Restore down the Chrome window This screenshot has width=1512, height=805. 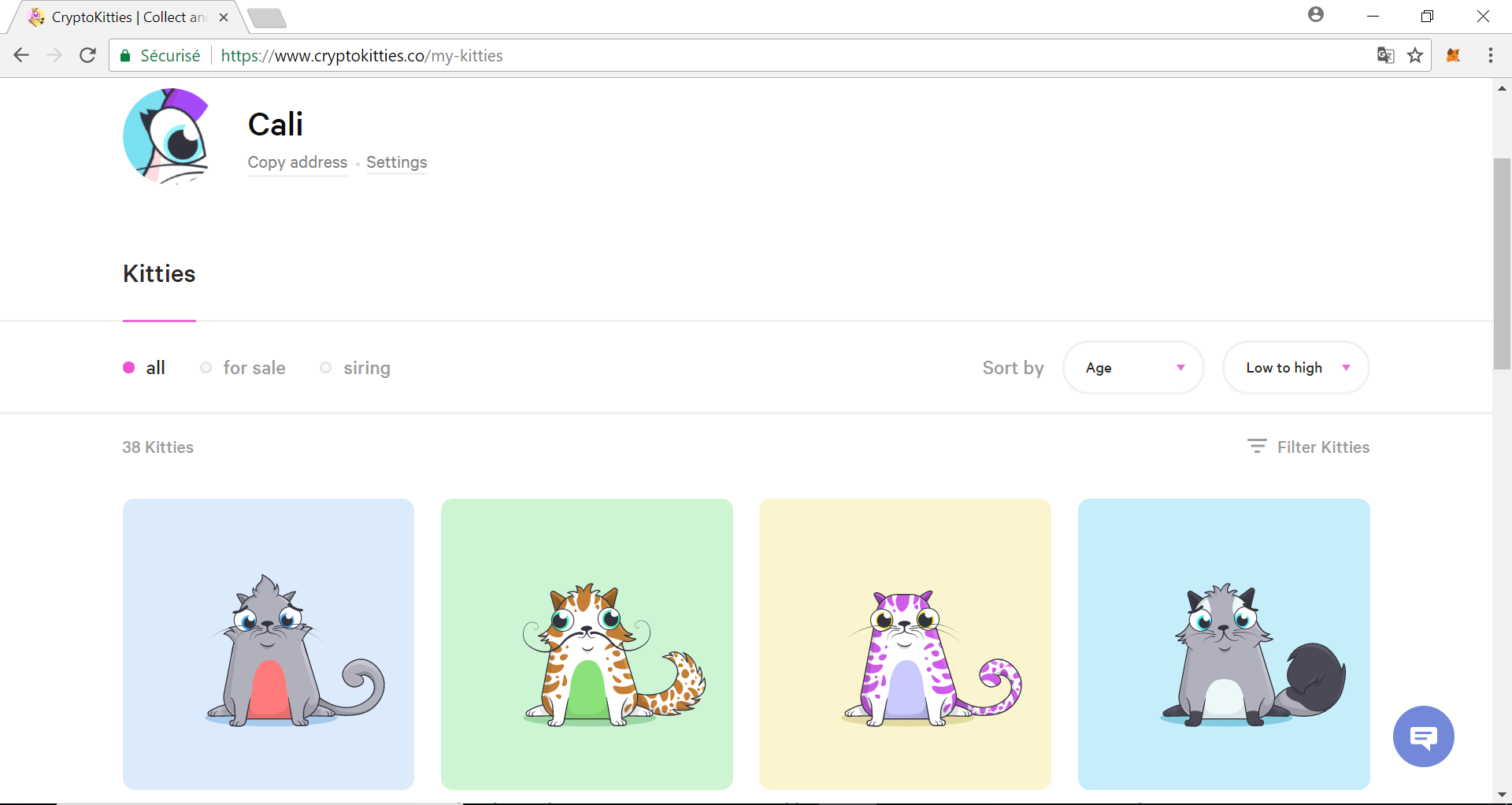pos(1427,16)
